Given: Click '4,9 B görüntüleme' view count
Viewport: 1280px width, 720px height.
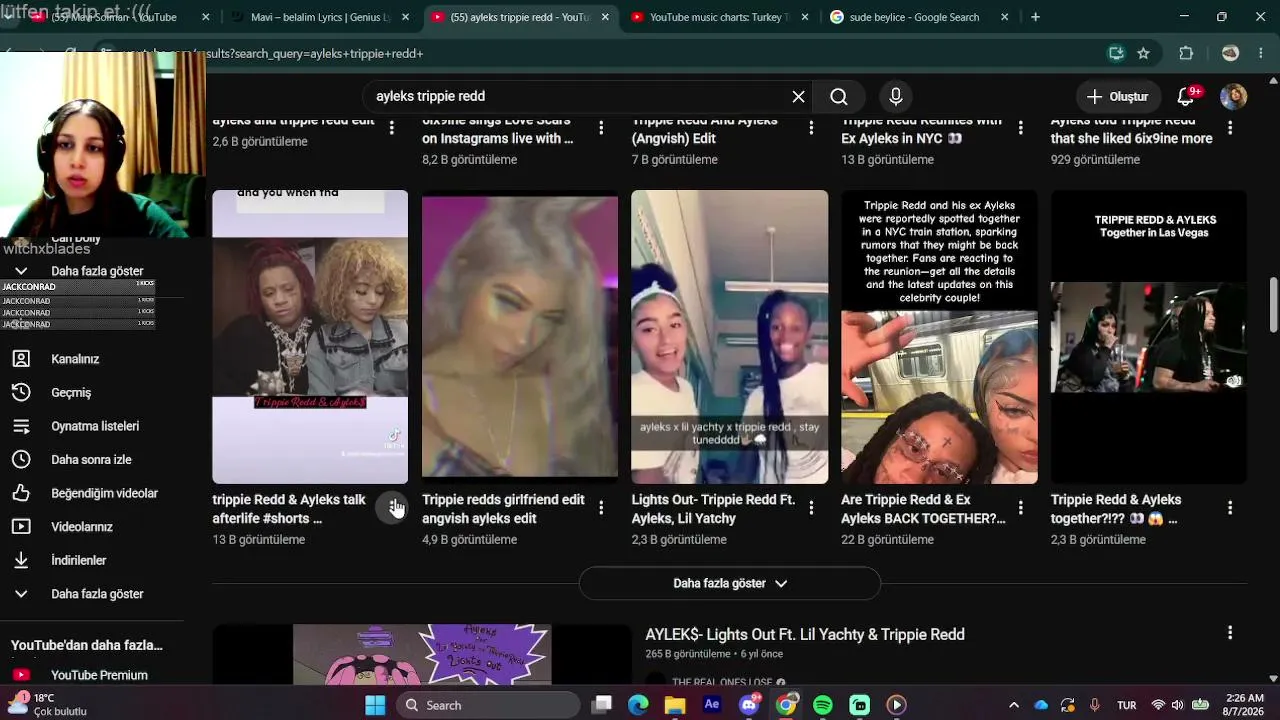Looking at the screenshot, I should [x=470, y=540].
